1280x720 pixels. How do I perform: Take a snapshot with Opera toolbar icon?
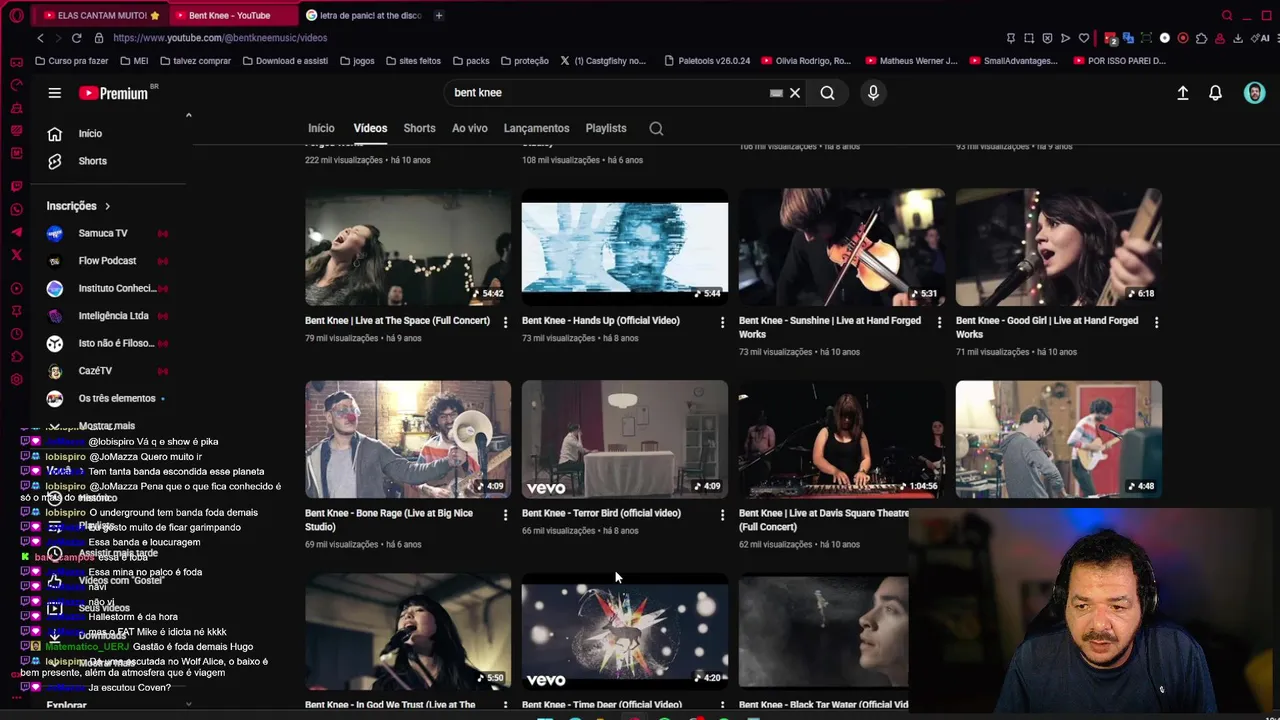click(1029, 38)
